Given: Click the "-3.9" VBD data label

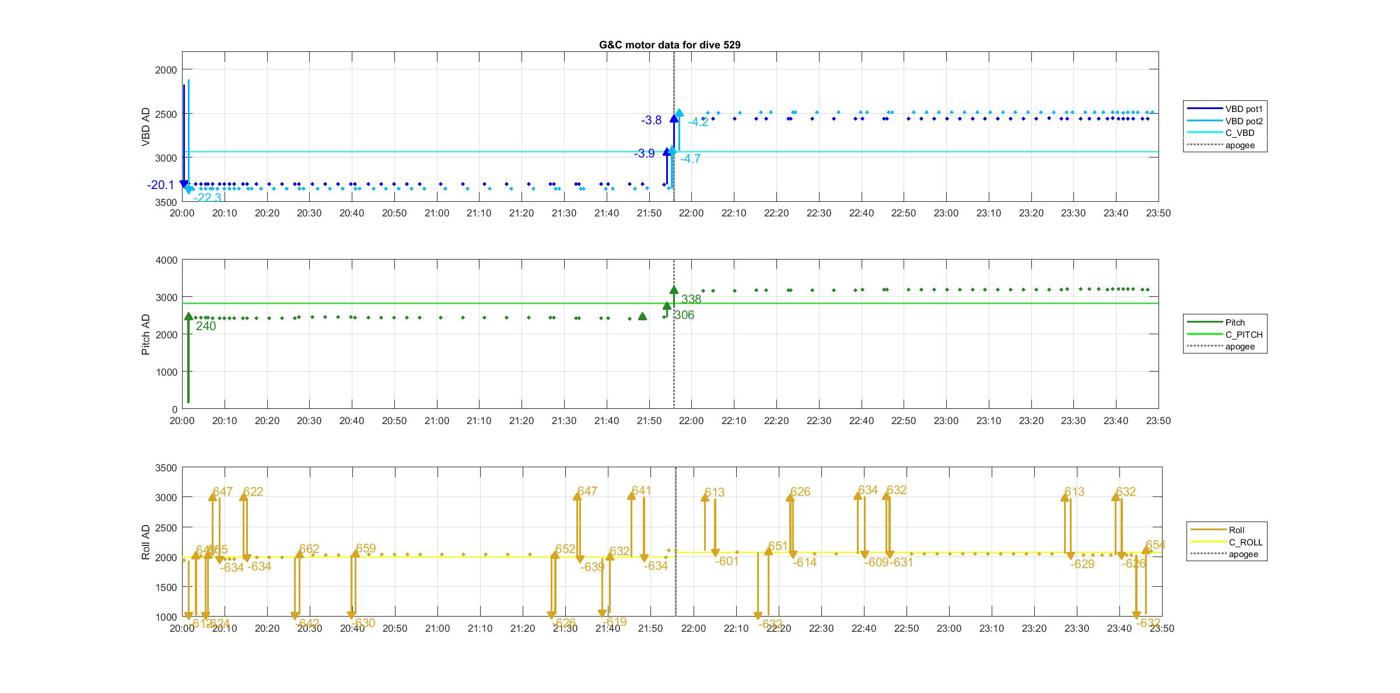Looking at the screenshot, I should pyautogui.click(x=644, y=154).
